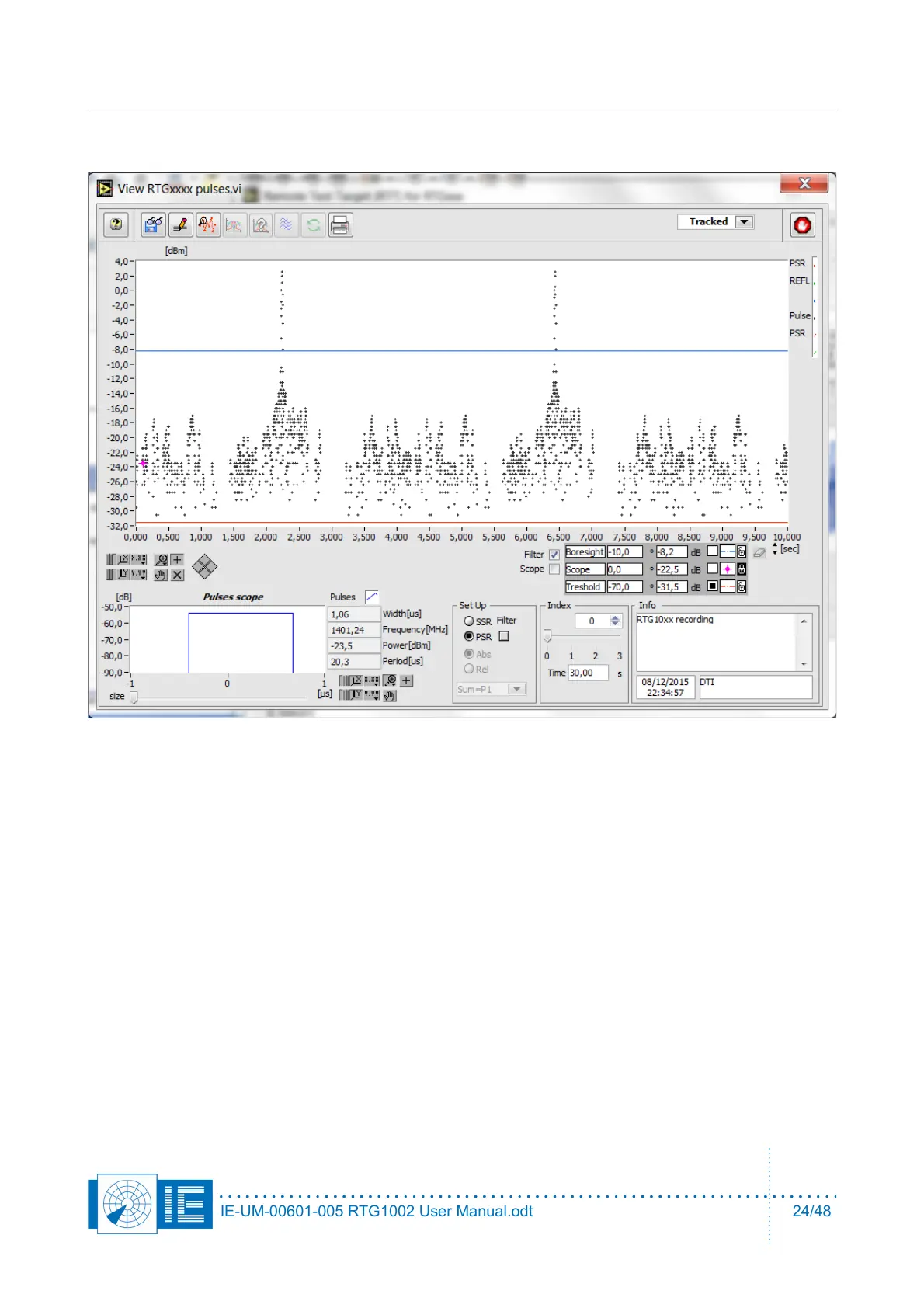Click the Index stepper arrows

point(616,621)
